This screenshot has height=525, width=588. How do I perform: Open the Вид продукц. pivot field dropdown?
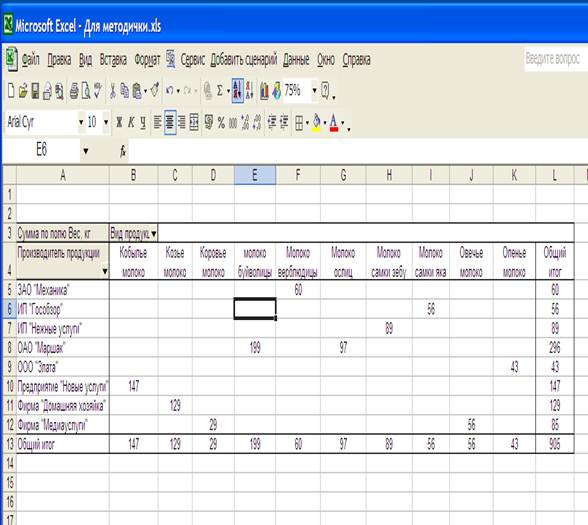tap(154, 234)
